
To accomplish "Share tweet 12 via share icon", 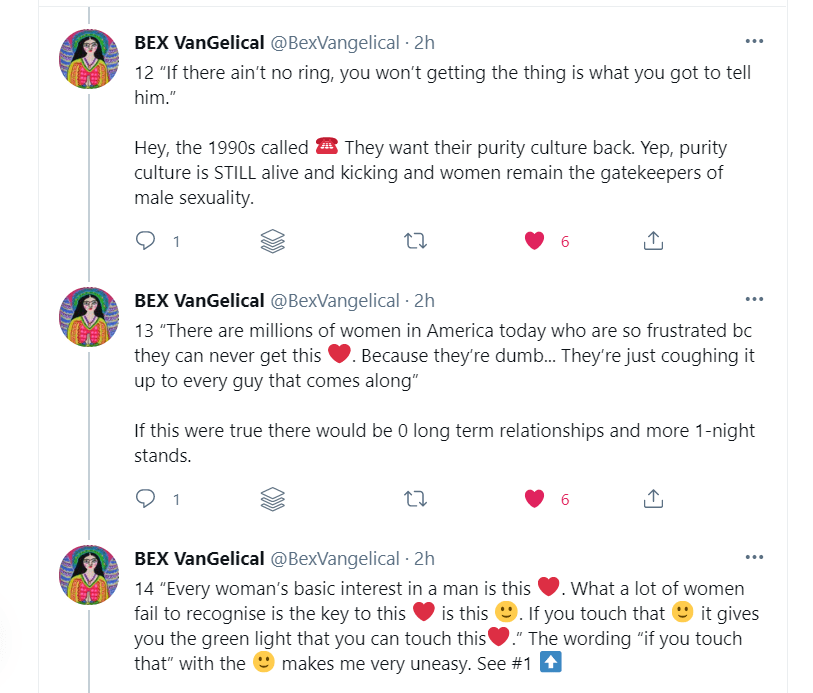I will 653,241.
